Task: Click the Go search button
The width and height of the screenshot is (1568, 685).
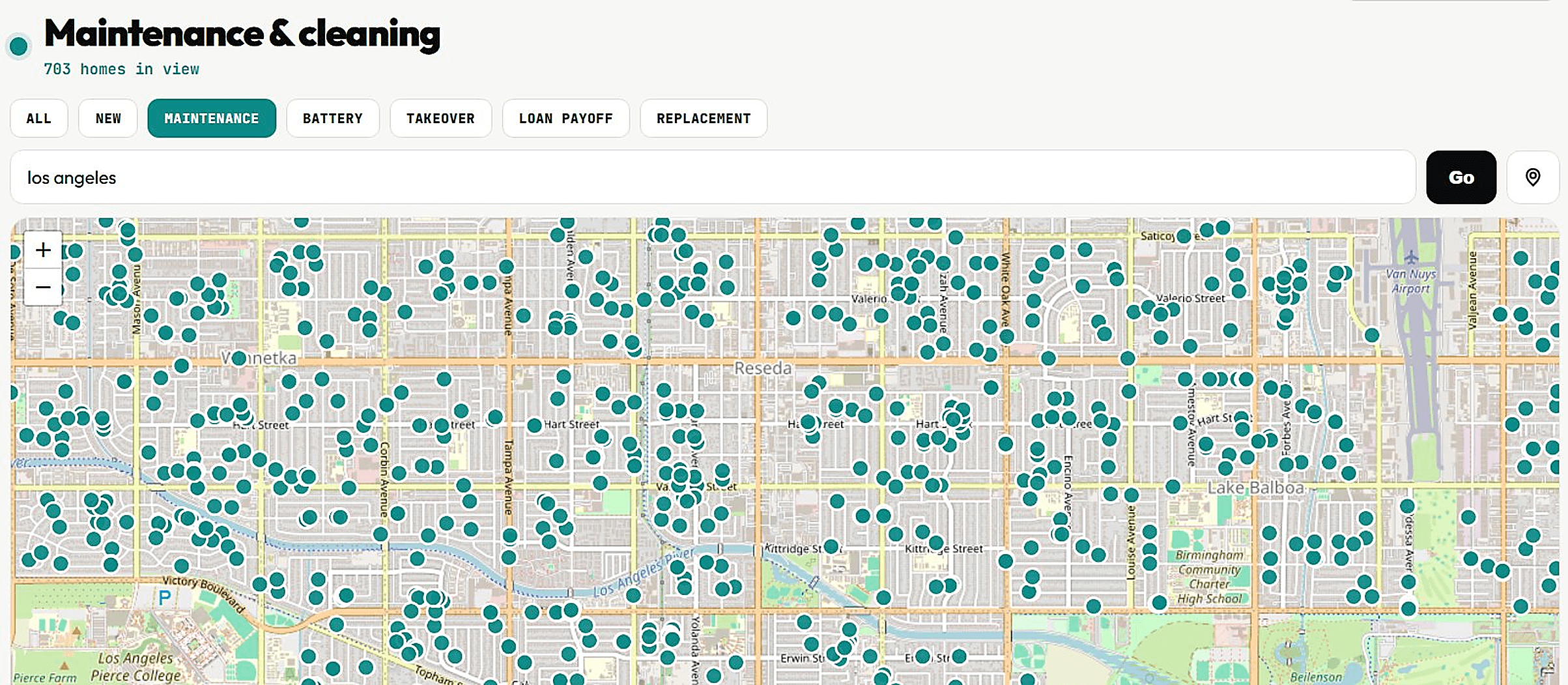Action: (x=1461, y=177)
